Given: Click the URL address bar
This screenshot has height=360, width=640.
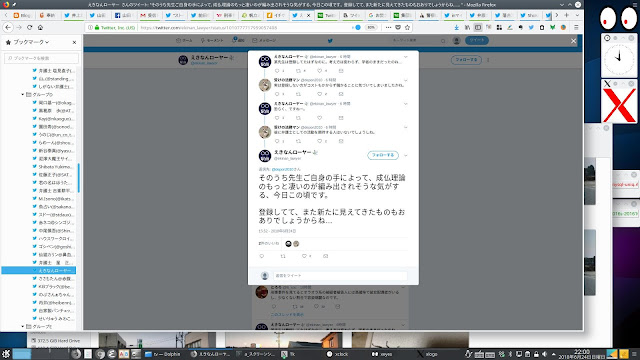Looking at the screenshot, I should (x=245, y=27).
